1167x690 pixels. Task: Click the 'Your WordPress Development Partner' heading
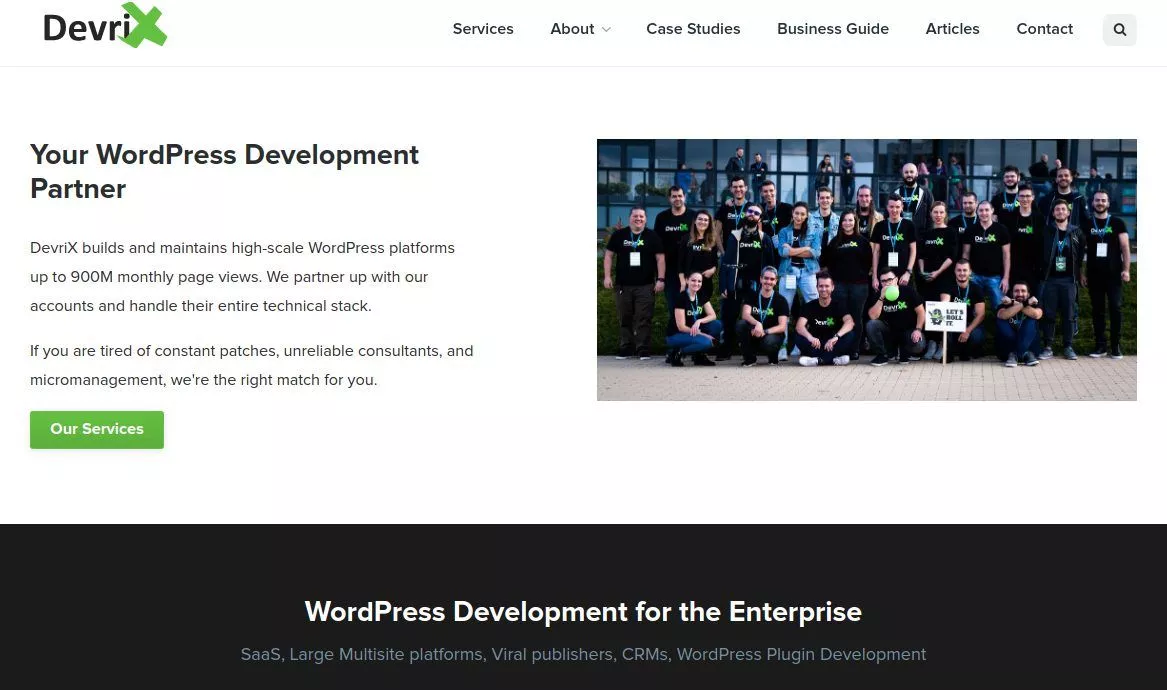(224, 172)
